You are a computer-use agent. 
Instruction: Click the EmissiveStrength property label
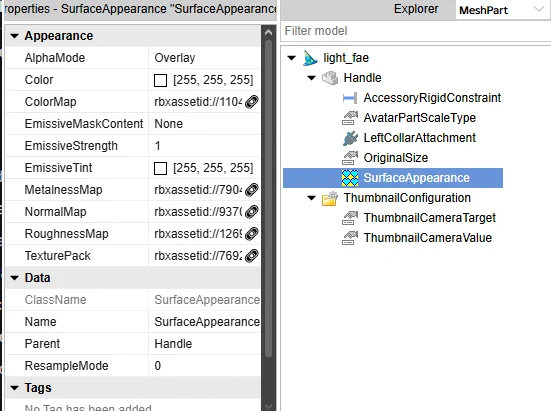pos(71,146)
